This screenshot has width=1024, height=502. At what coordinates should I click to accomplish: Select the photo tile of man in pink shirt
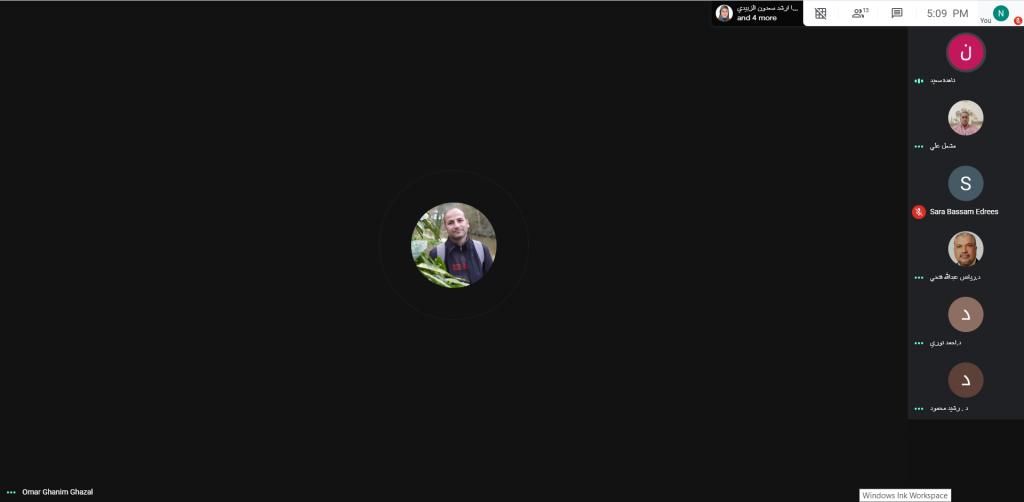click(x=965, y=118)
